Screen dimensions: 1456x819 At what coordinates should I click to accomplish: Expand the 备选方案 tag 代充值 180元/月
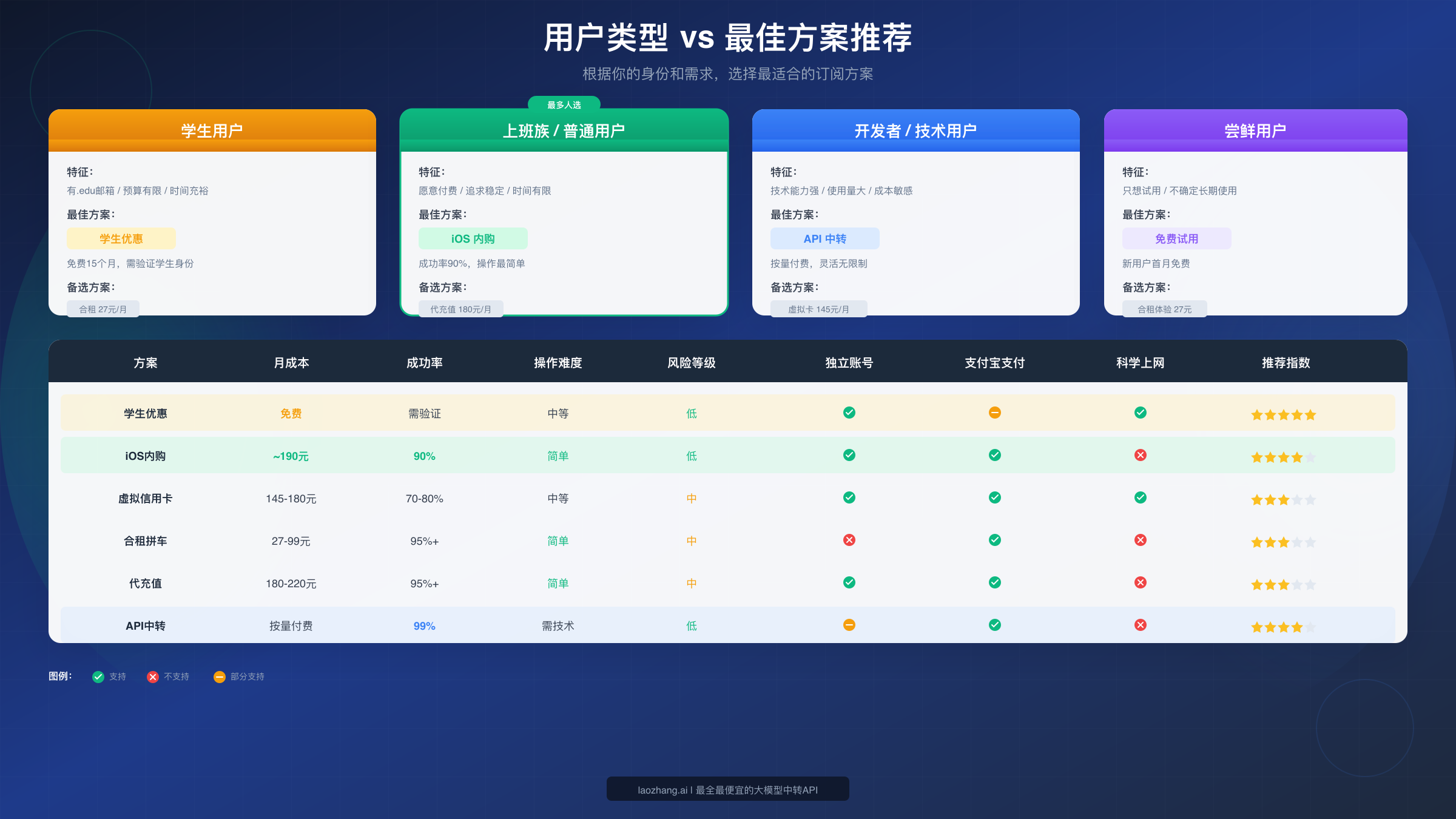pyautogui.click(x=461, y=309)
